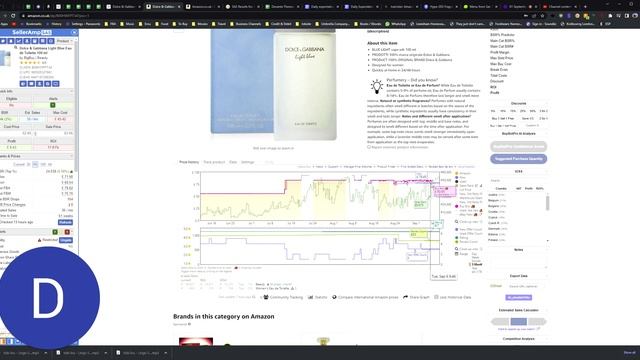Click Suggested Purchase Quantity button
Image resolution: width=640 pixels, height=360 pixels.
(518, 159)
